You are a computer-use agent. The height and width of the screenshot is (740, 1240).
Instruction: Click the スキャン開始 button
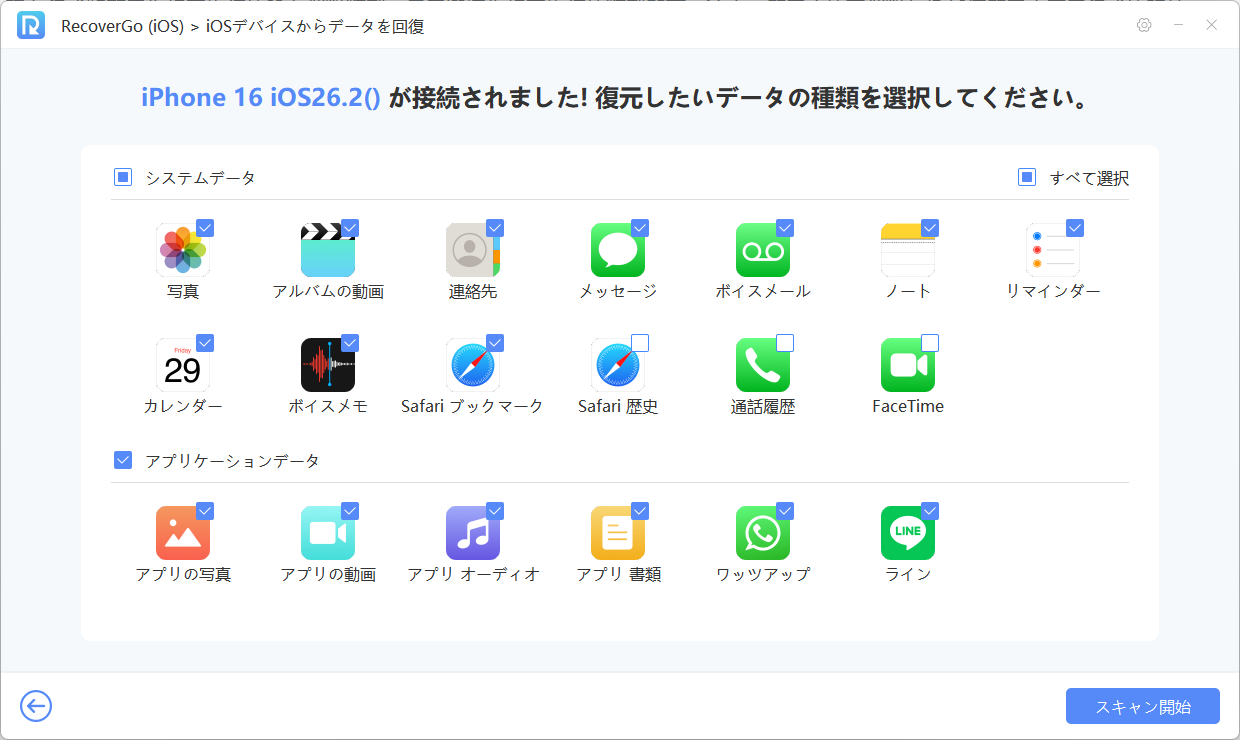tap(1143, 706)
